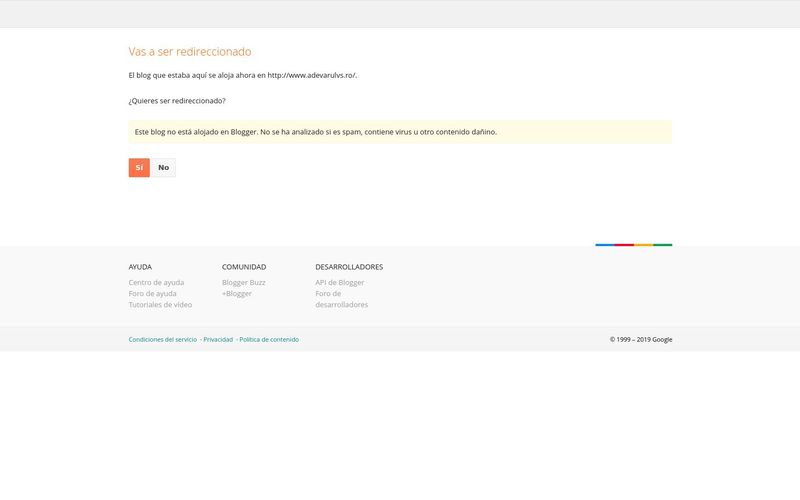Click the © 1999 – 2019 Google text
Viewport: 800px width, 500px height.
coord(641,339)
